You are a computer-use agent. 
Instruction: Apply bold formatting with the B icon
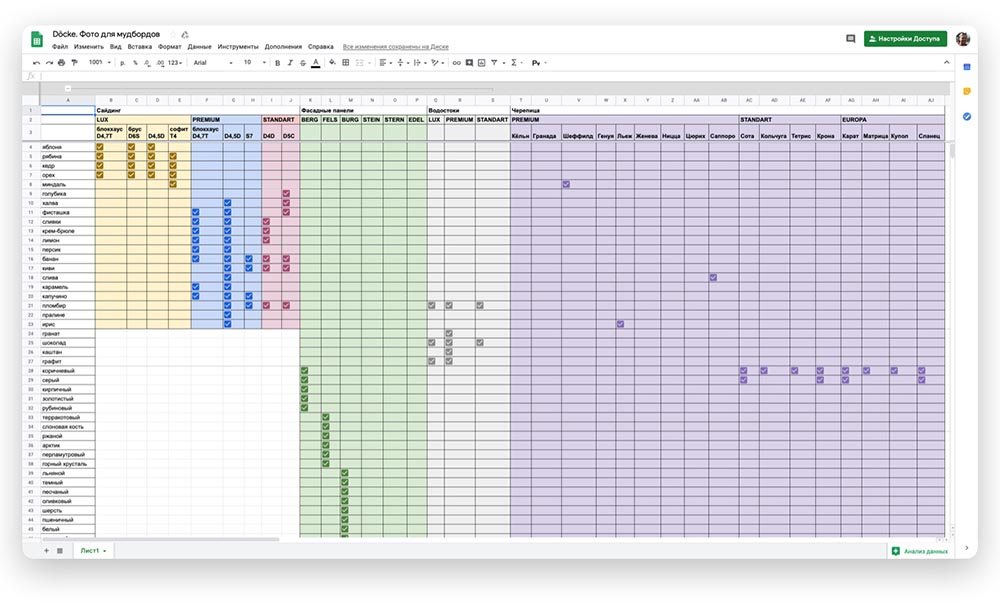(276, 62)
